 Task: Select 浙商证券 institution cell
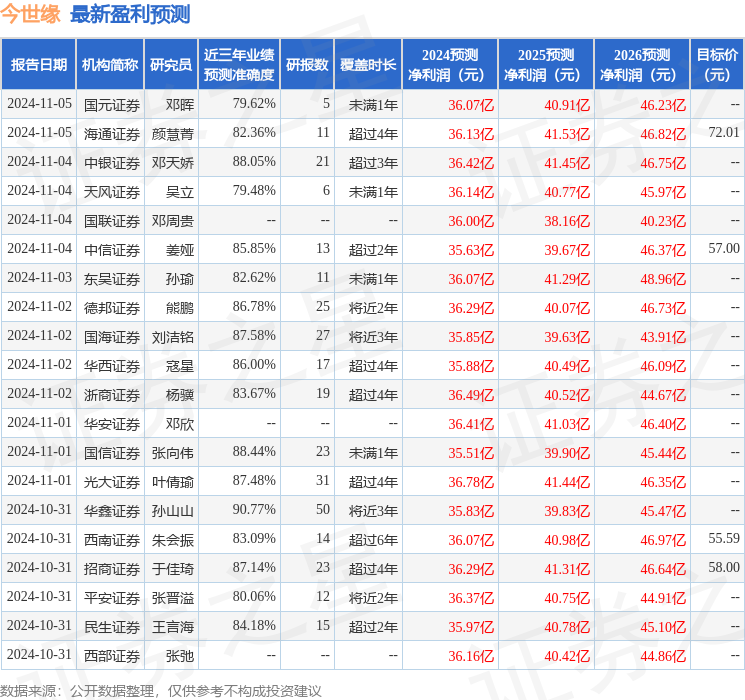click(112, 394)
